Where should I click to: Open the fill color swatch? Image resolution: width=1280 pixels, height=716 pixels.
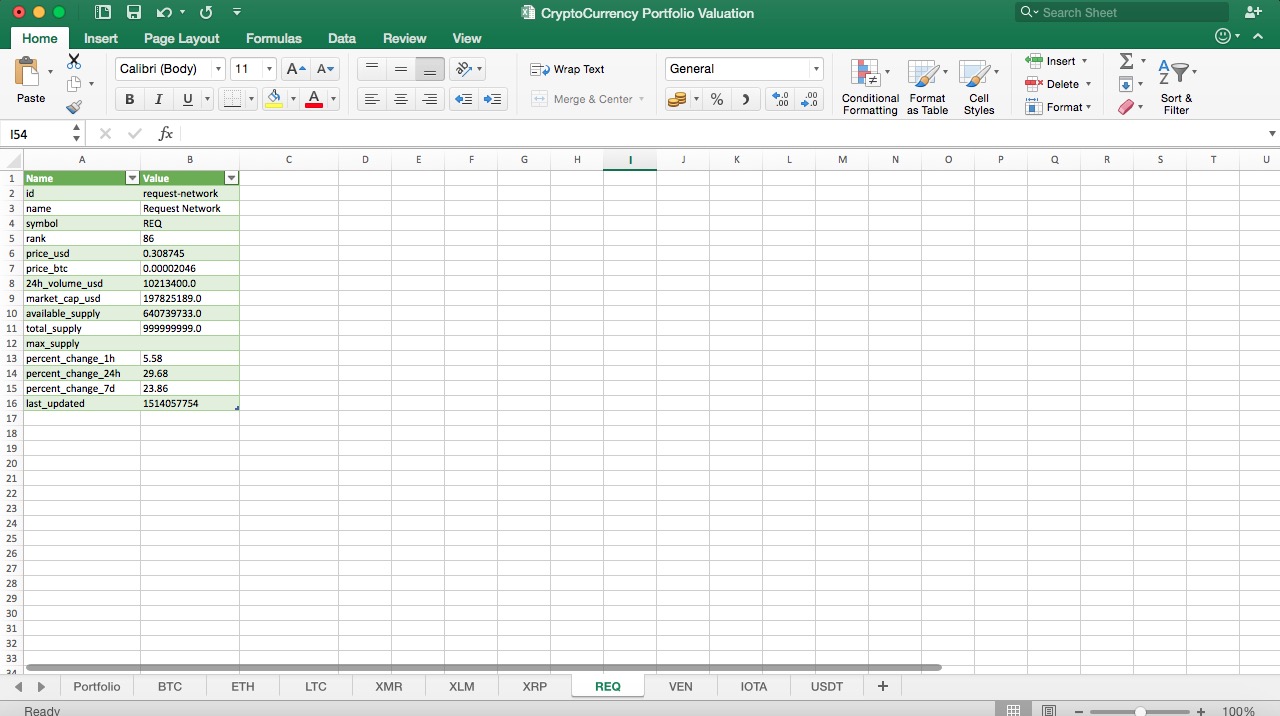point(272,99)
